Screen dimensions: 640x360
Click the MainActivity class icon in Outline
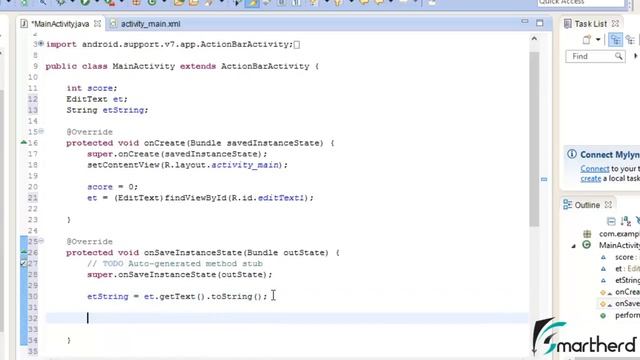point(587,245)
